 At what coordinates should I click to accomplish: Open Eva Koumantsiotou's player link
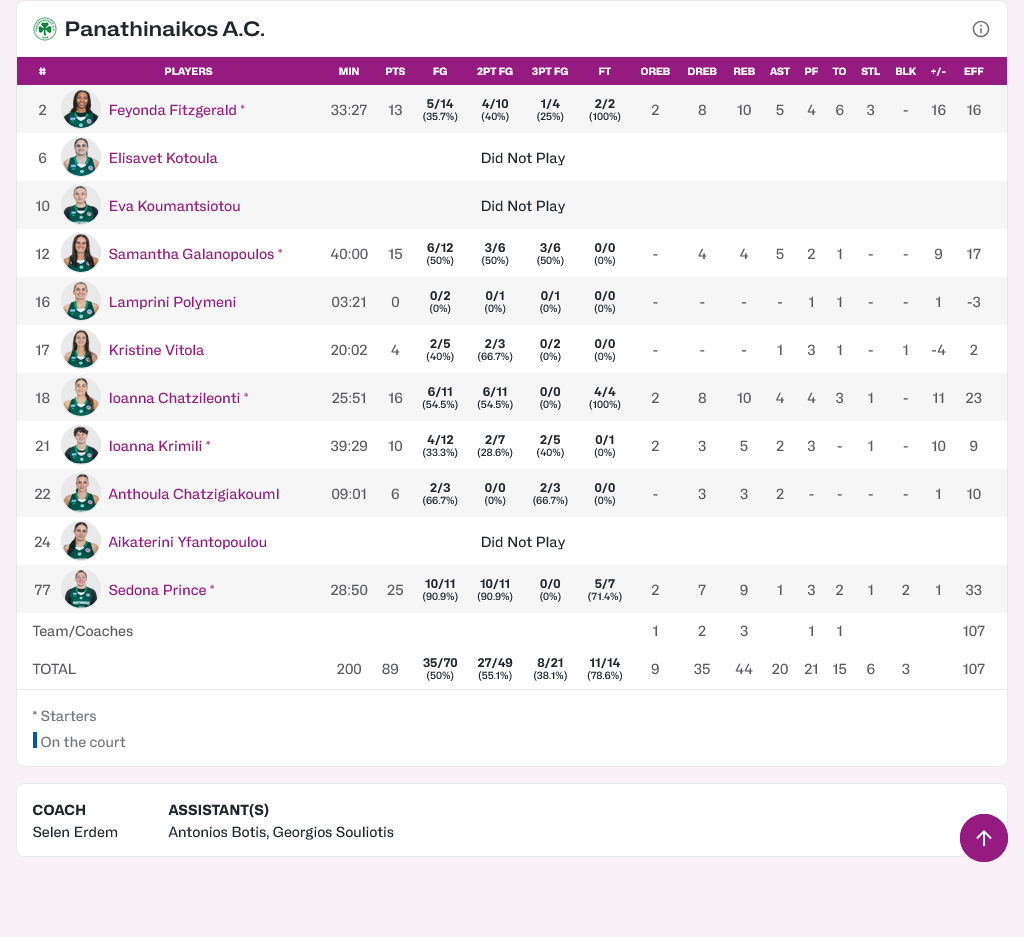tap(174, 206)
